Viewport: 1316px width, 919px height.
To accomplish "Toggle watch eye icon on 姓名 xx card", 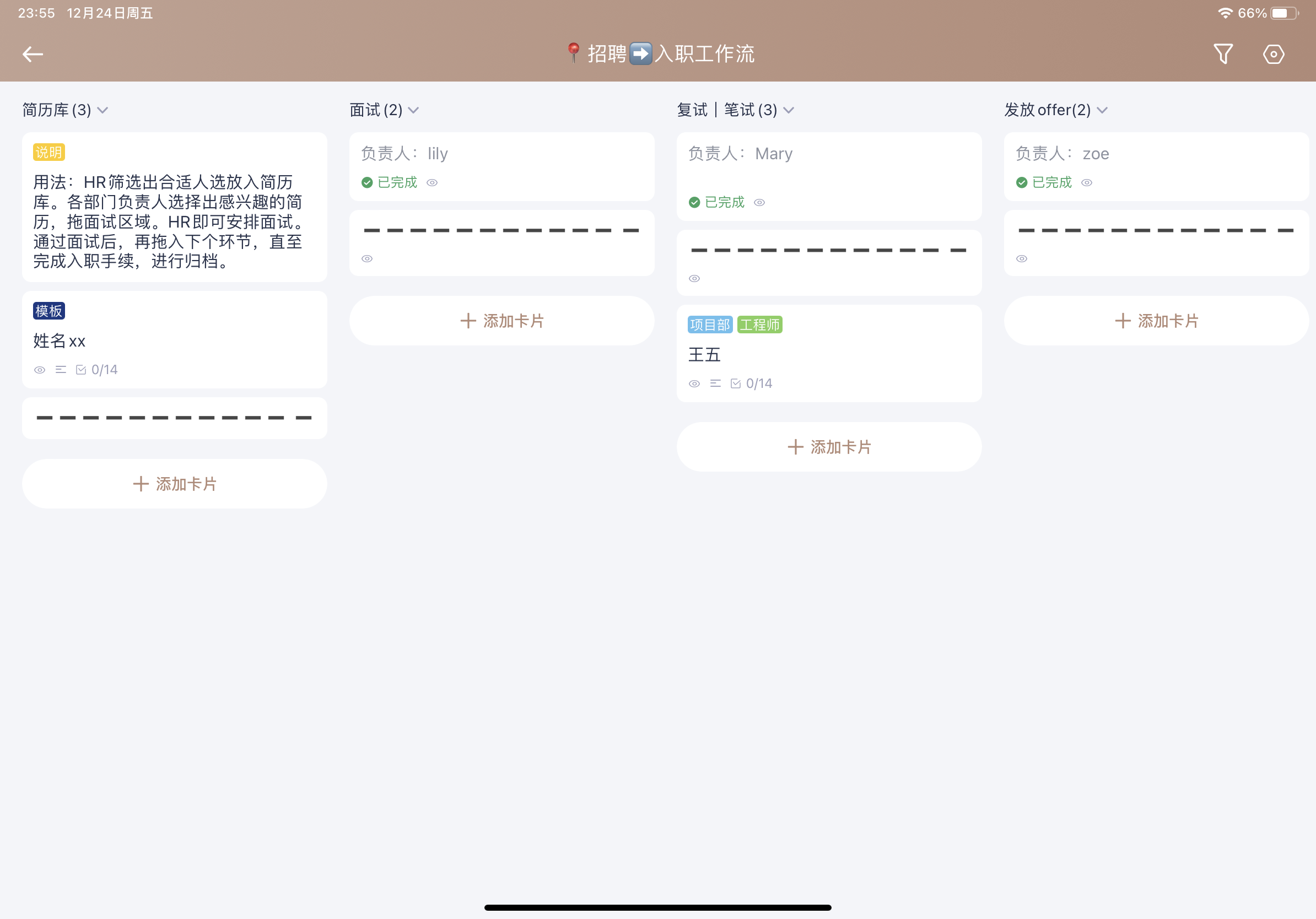I will [x=40, y=370].
